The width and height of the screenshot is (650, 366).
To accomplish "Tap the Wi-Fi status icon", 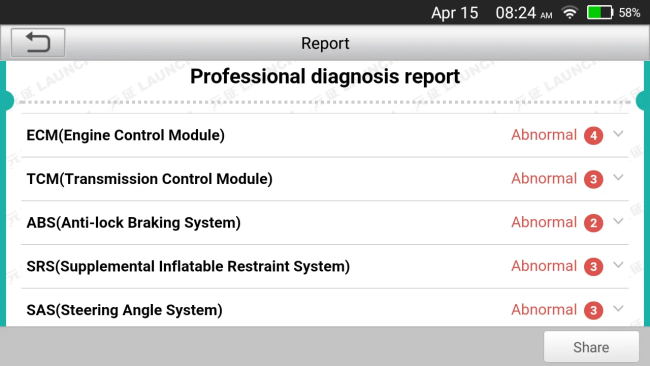I will coord(570,12).
